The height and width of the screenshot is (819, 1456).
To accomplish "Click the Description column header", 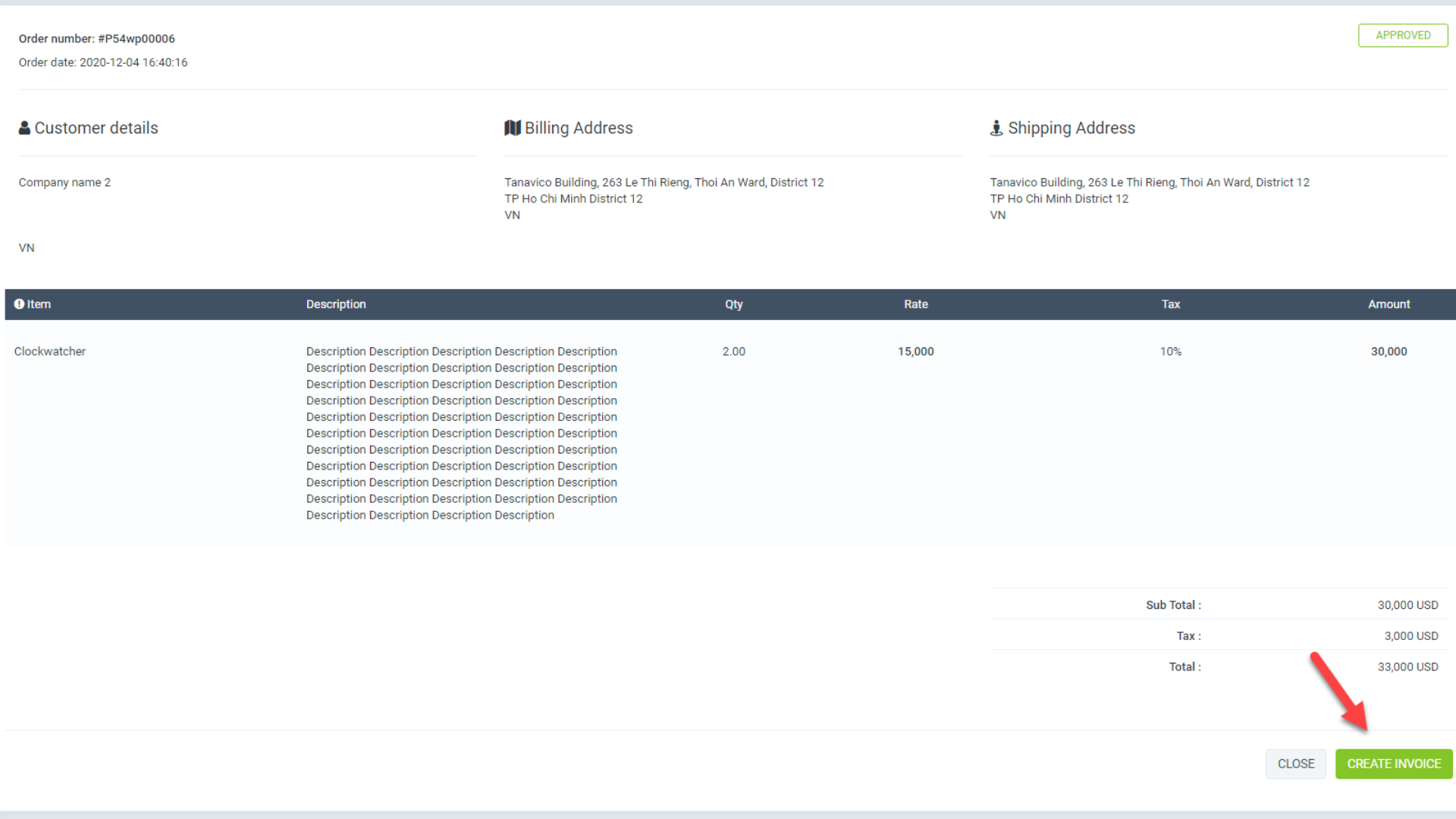I will pos(336,304).
